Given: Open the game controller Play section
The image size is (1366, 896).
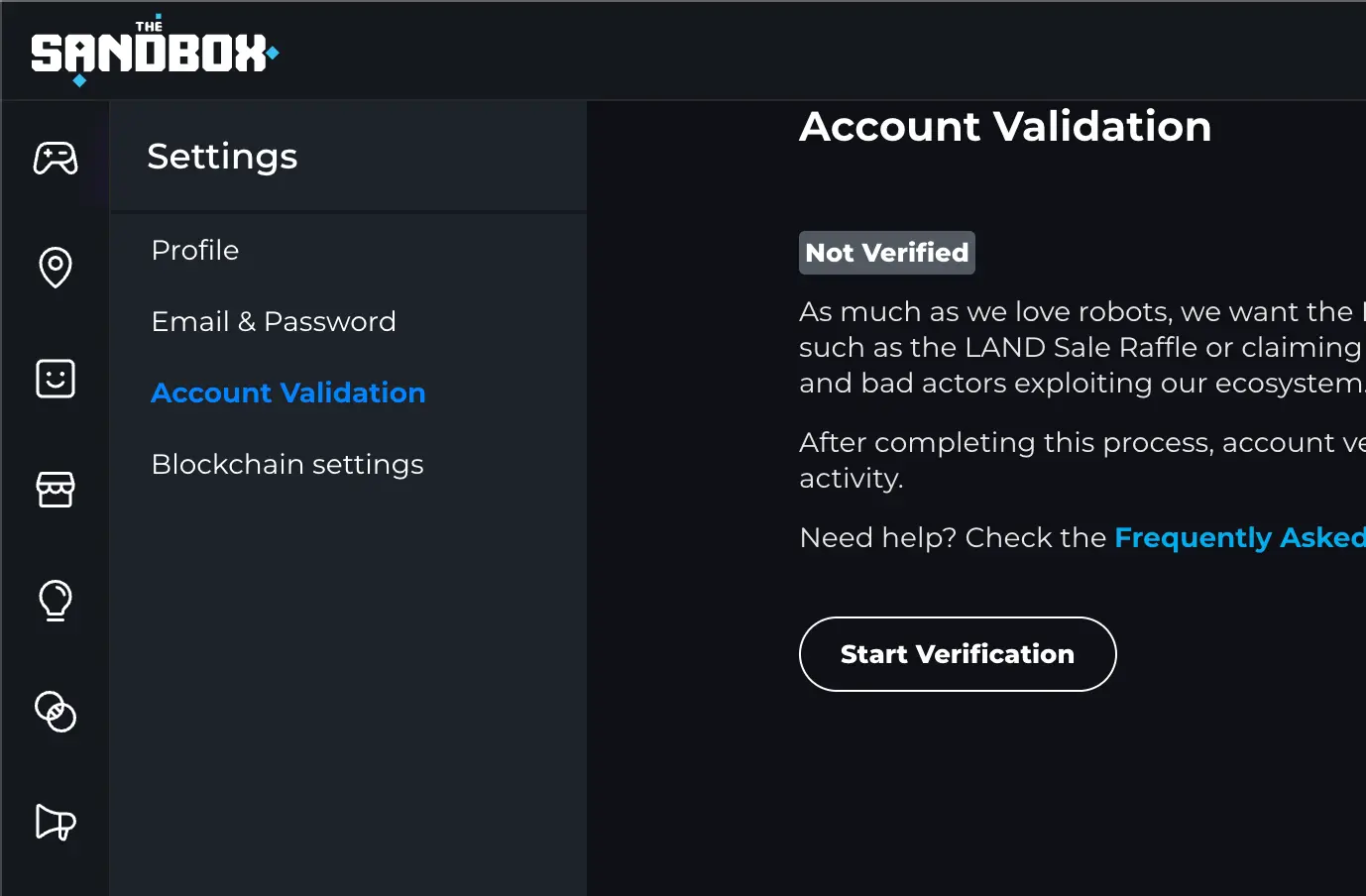Looking at the screenshot, I should click(x=56, y=158).
